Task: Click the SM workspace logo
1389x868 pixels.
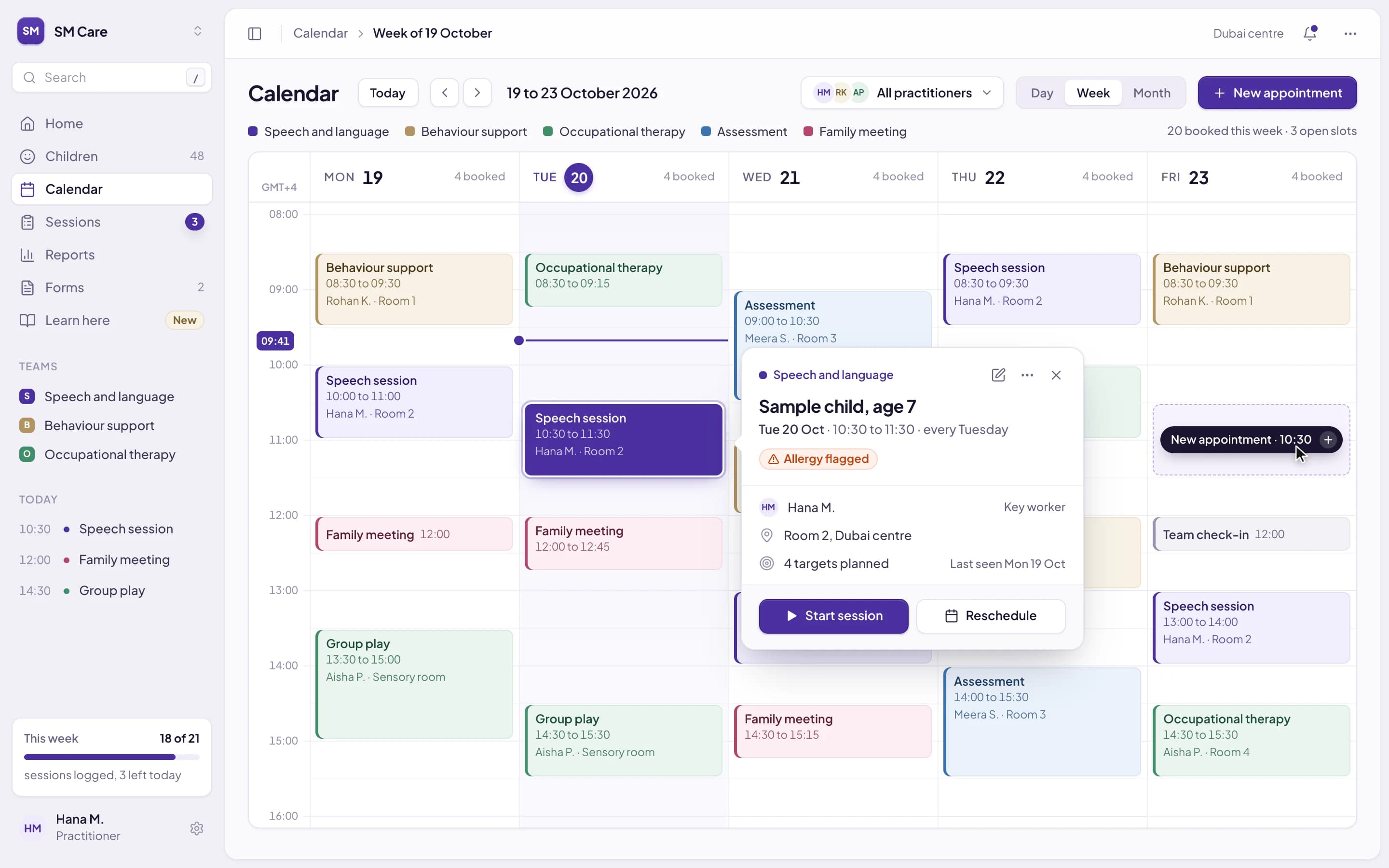Action: click(x=31, y=31)
